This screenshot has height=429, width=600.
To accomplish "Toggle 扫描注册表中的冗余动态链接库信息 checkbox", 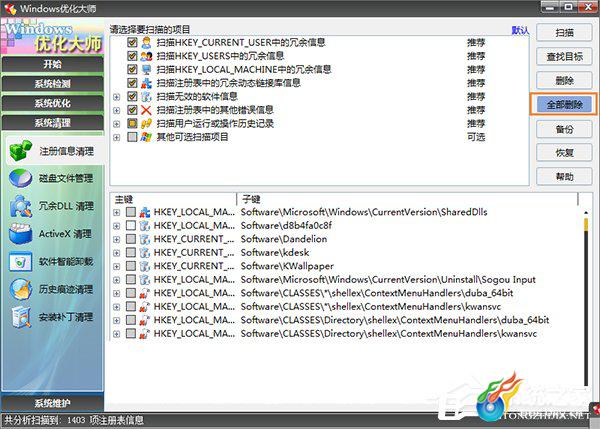I will 132,83.
